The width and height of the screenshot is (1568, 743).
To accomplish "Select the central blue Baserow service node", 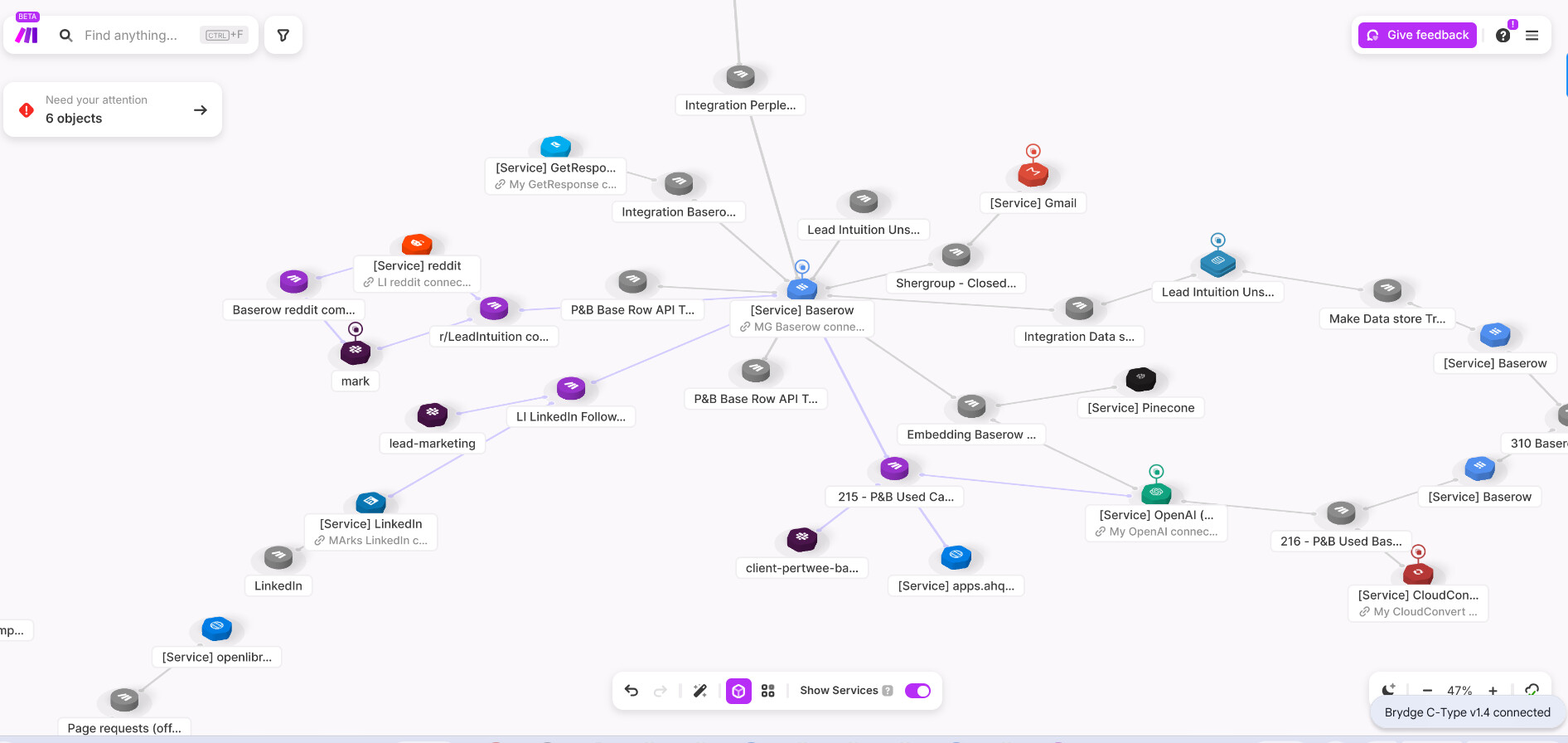I will (x=802, y=289).
